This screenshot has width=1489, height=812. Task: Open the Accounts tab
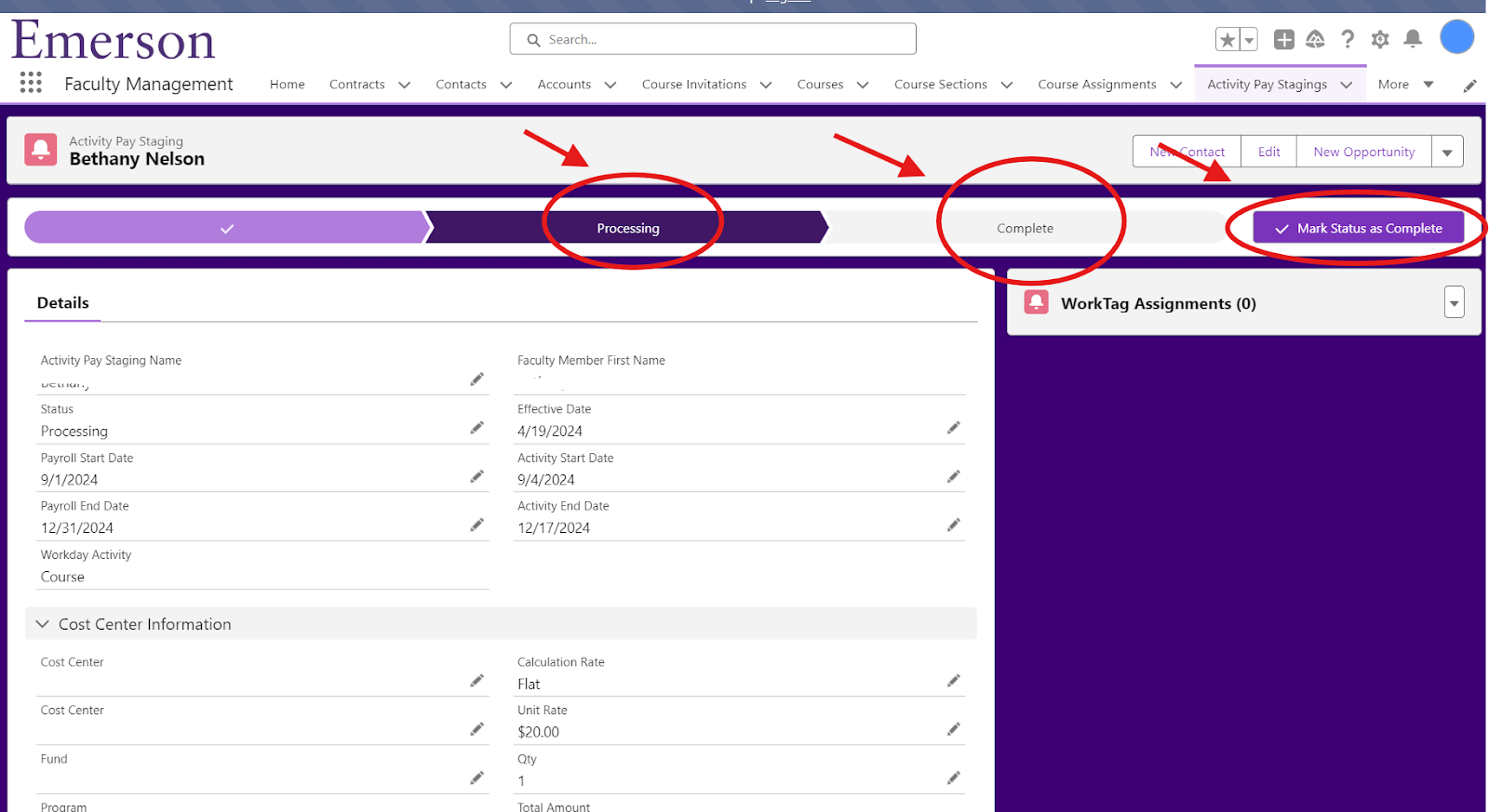564,84
